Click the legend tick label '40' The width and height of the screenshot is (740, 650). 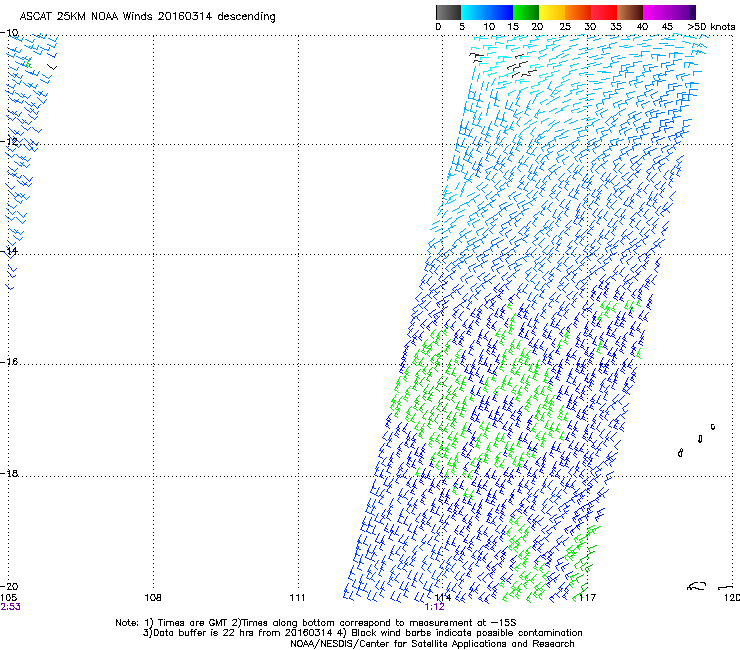pos(642,27)
